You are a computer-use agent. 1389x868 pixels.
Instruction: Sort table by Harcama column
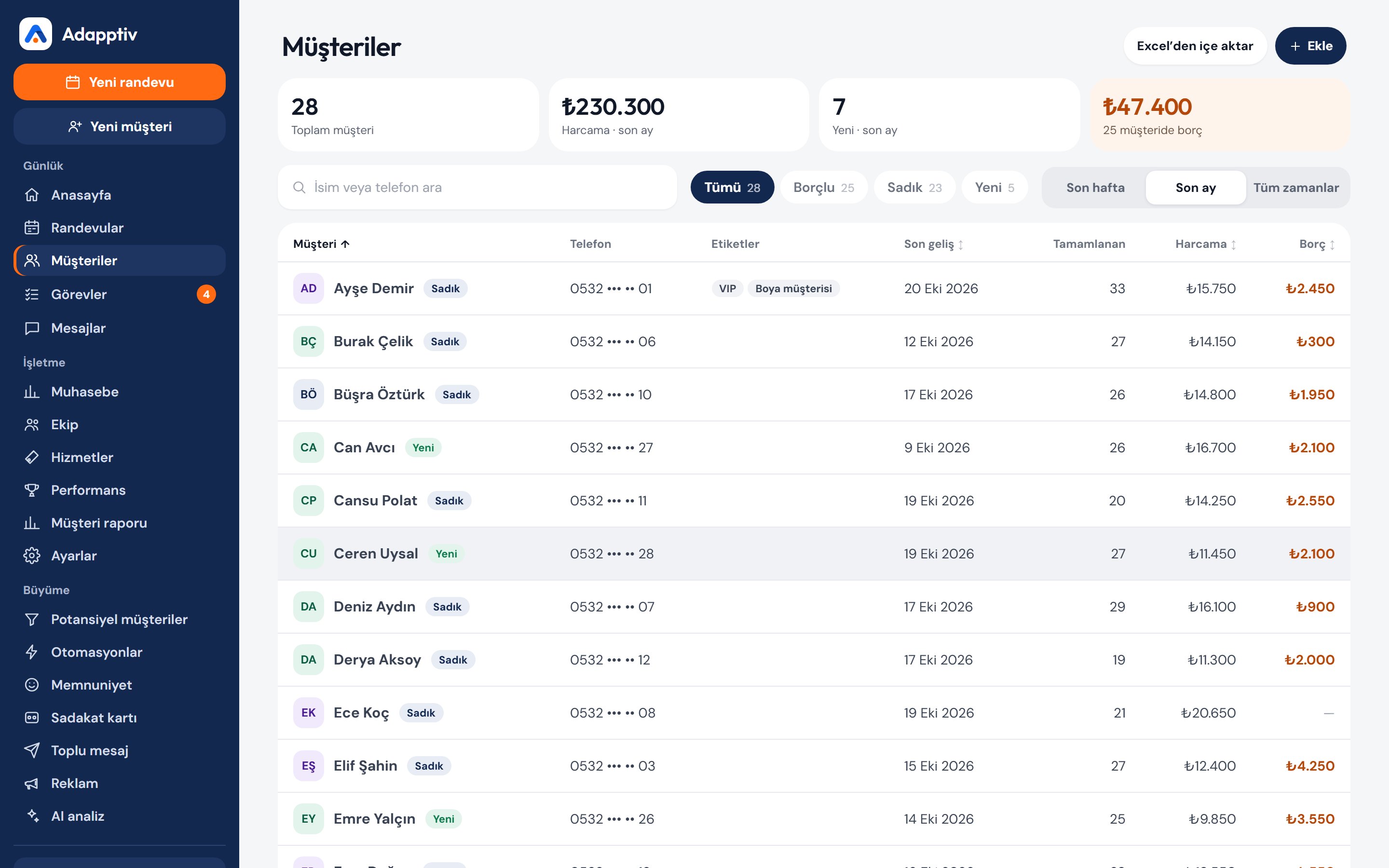(1205, 244)
